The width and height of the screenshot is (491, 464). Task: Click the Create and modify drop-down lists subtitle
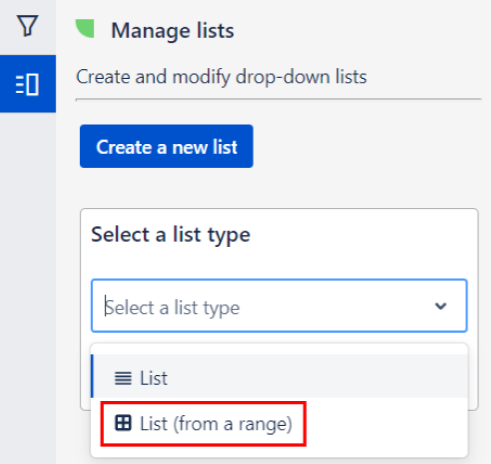pyautogui.click(x=221, y=77)
